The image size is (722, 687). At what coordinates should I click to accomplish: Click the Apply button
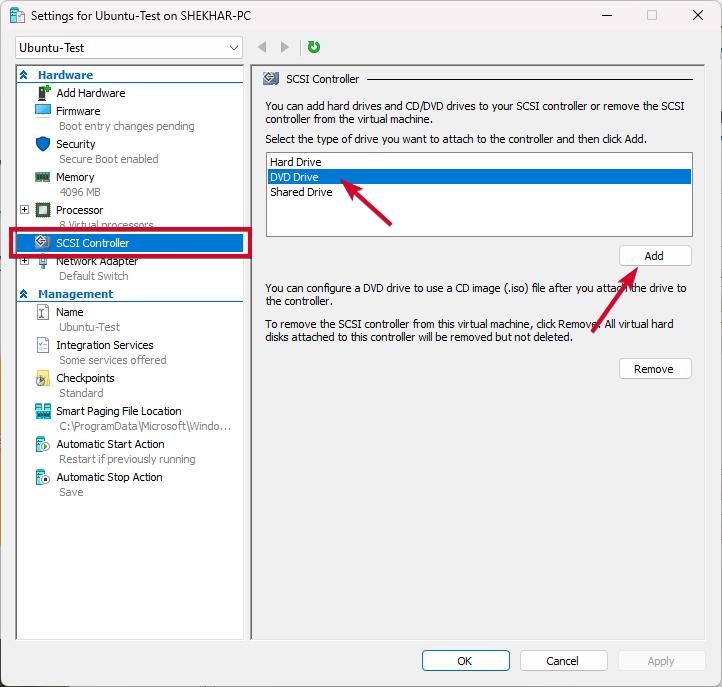[661, 661]
